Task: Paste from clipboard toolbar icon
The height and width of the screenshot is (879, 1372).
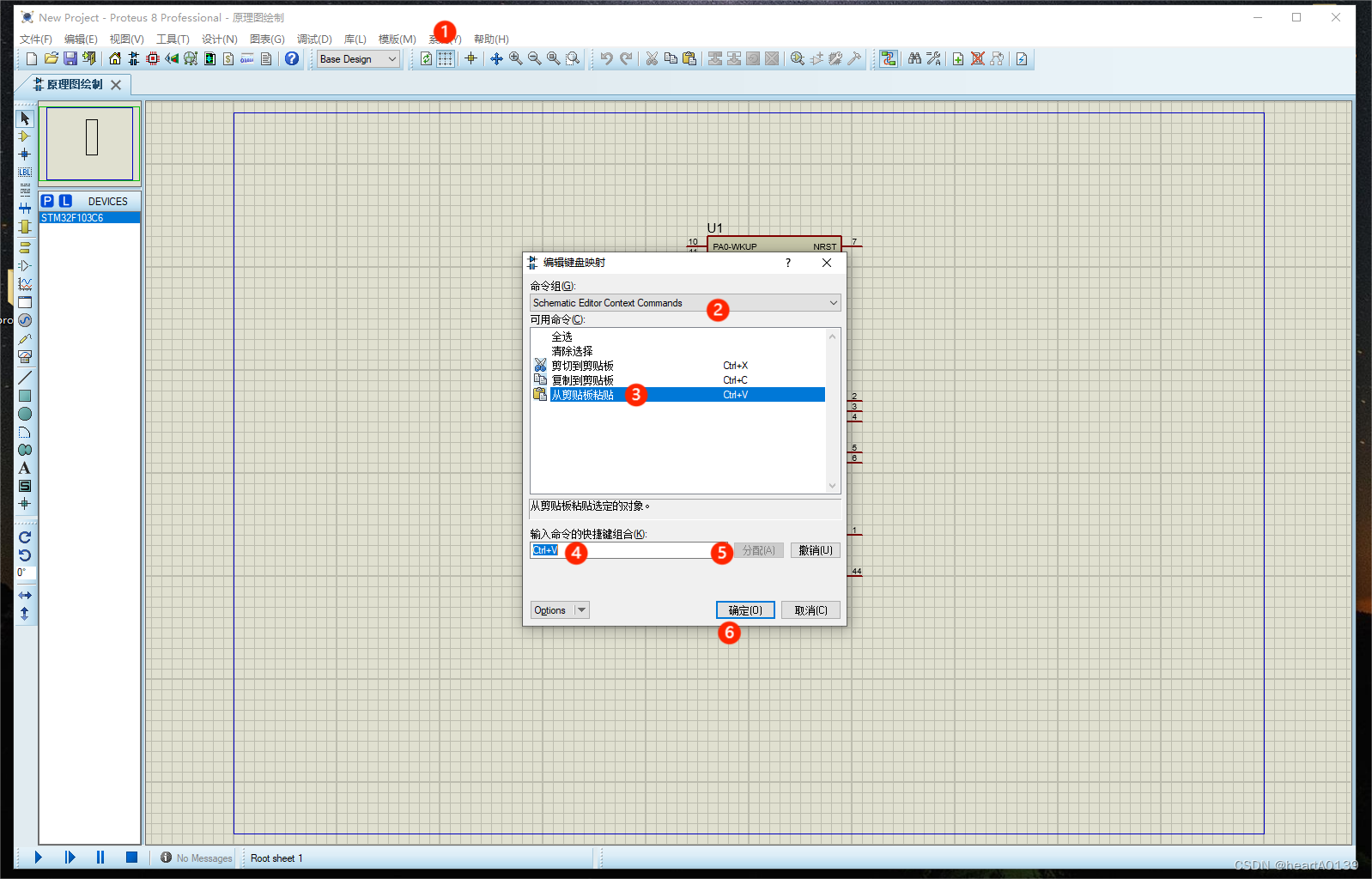Action: (689, 58)
